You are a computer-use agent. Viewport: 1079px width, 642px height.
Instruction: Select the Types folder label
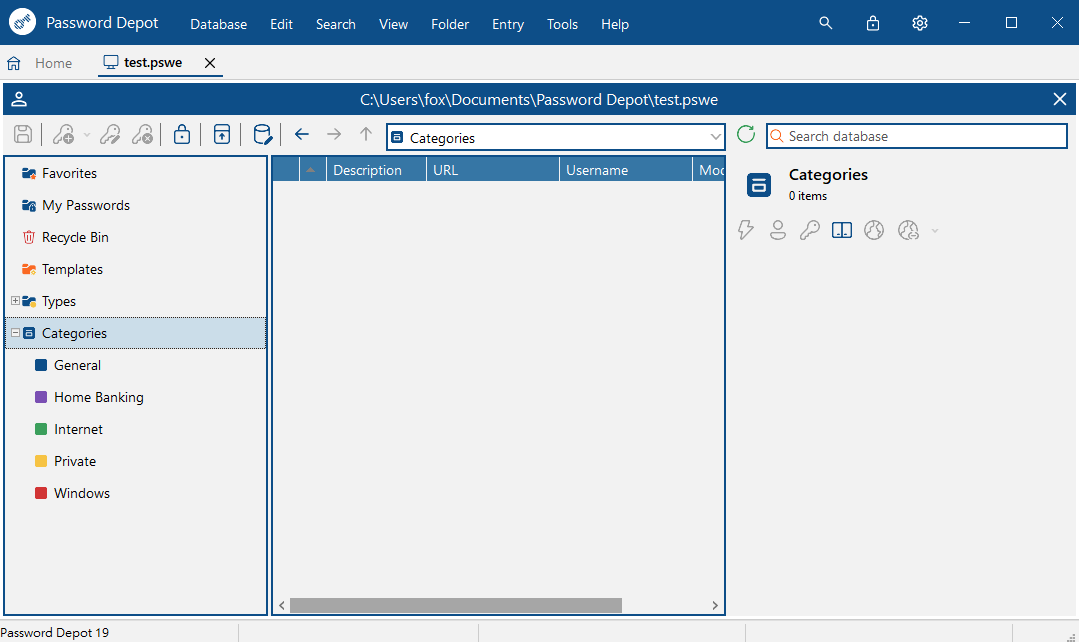click(x=58, y=301)
